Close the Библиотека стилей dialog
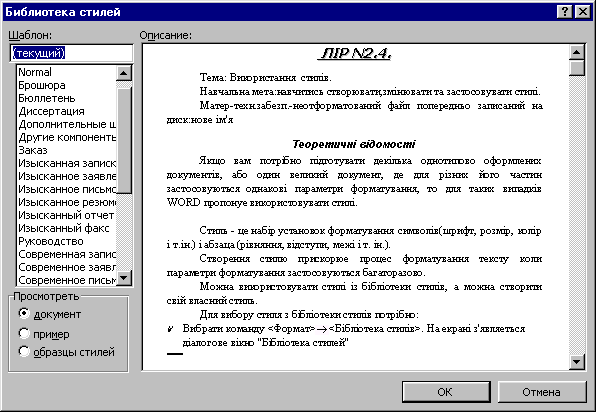This screenshot has height=412, width=596. coord(582,12)
